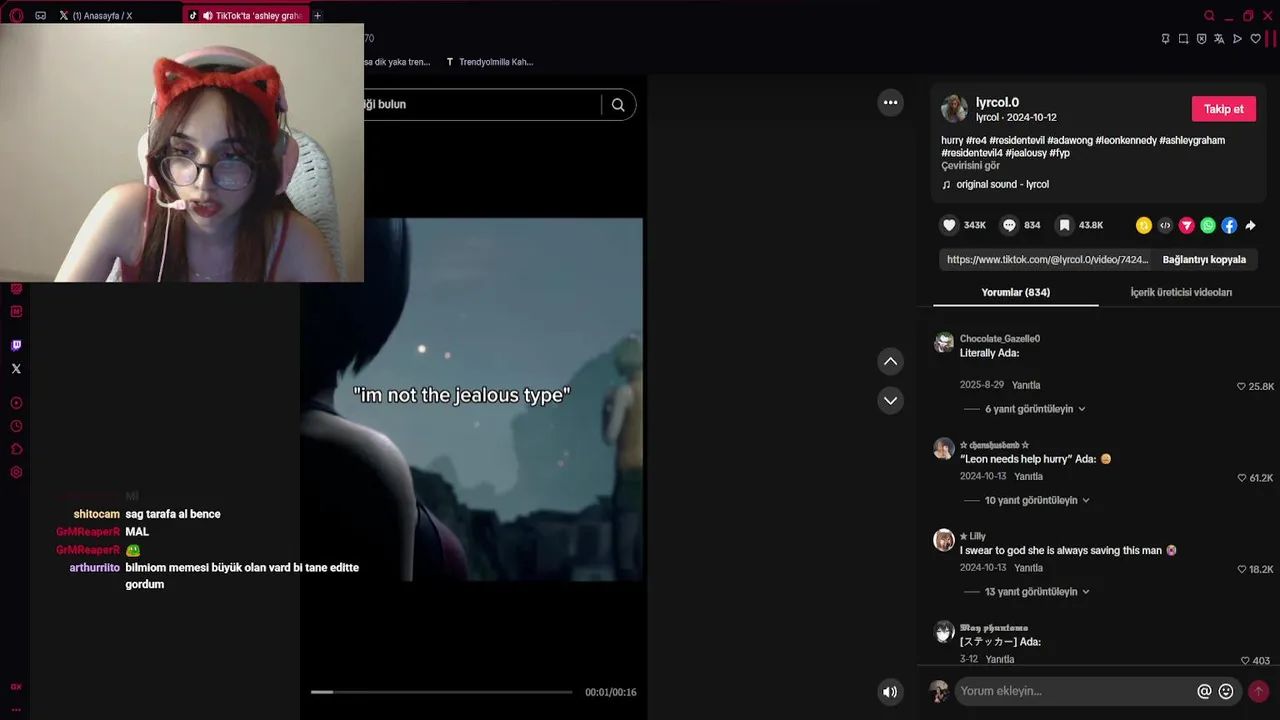
Task: Add page to bookmarks with toolbar heart
Action: (1255, 39)
